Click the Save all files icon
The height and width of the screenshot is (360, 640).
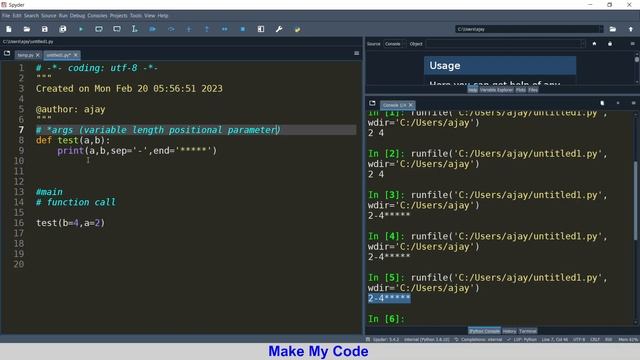click(62, 29)
